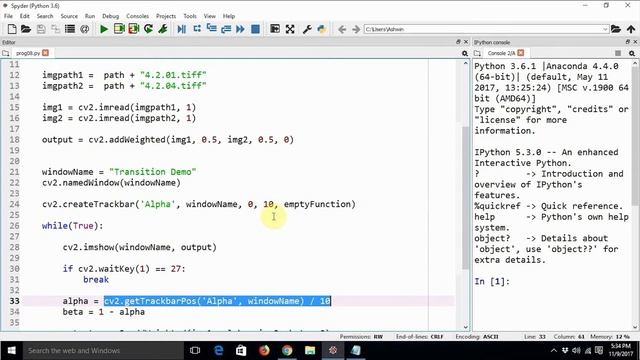Open the Run menu
Viewport: 640px width, 360px height.
pyautogui.click(x=90, y=16)
